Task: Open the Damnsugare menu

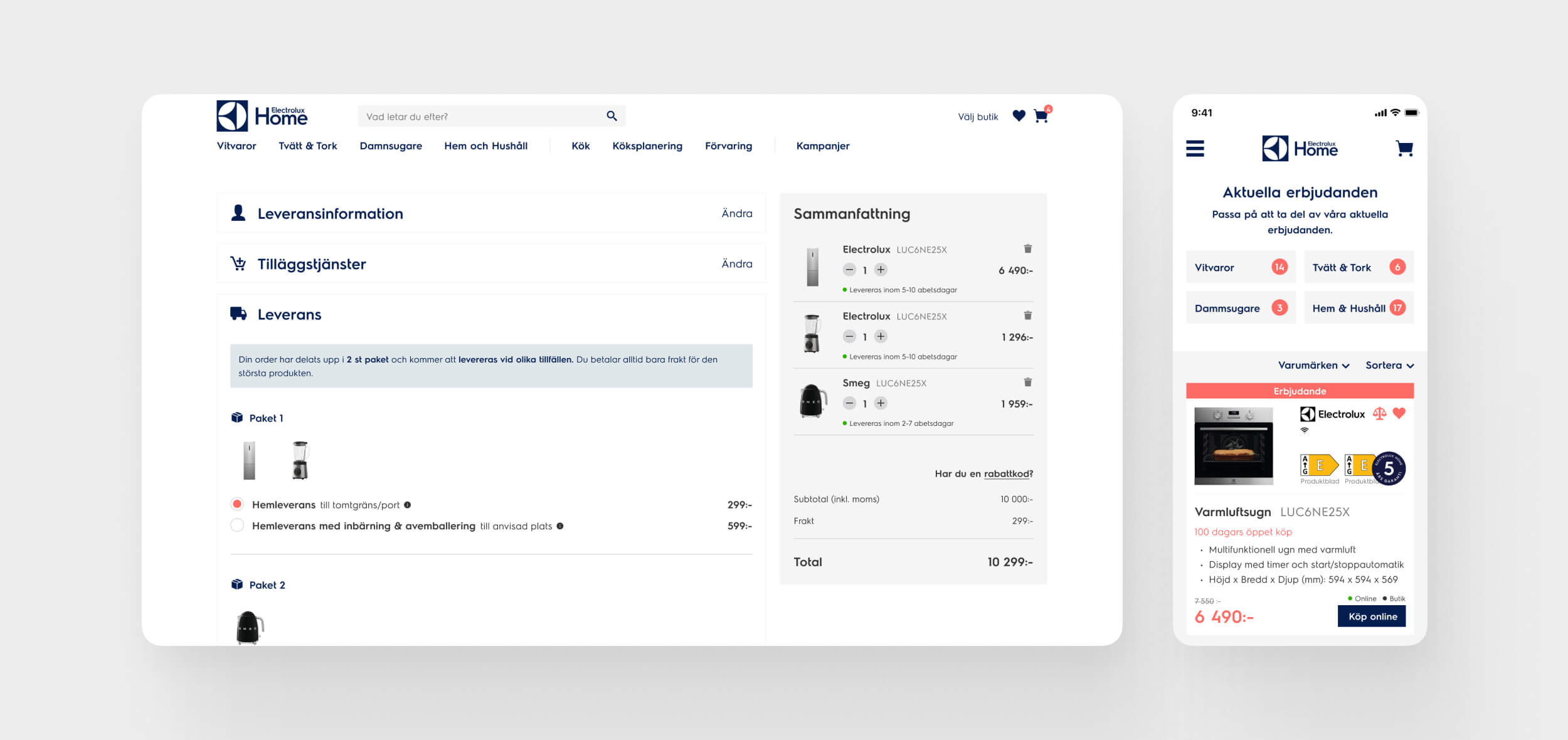Action: (391, 145)
